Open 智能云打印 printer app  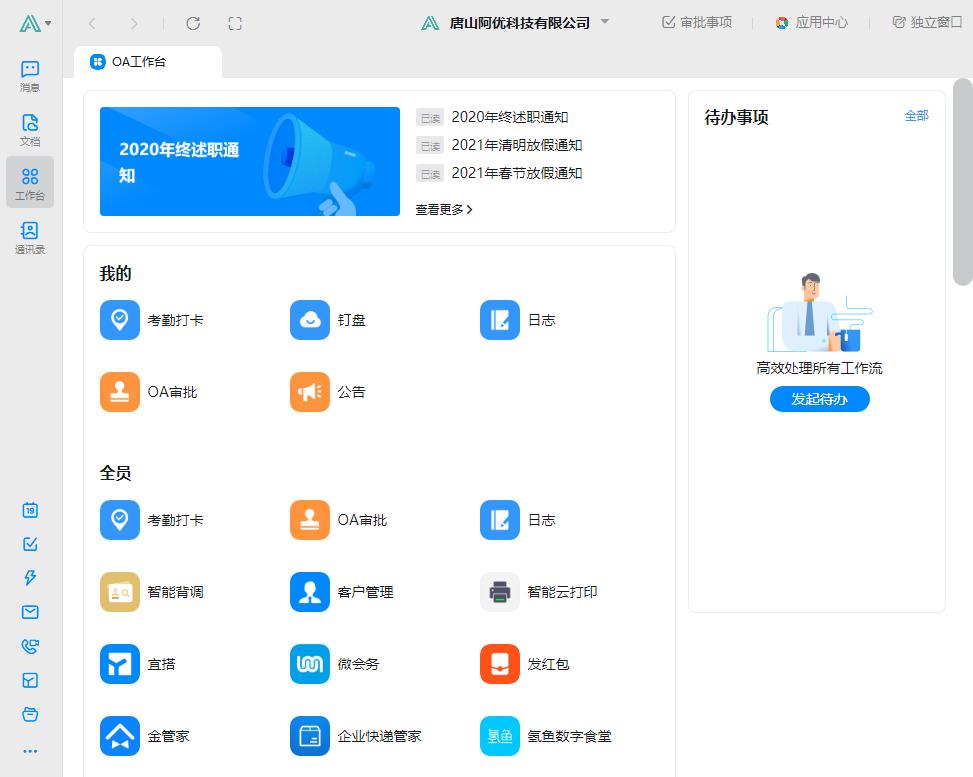500,592
